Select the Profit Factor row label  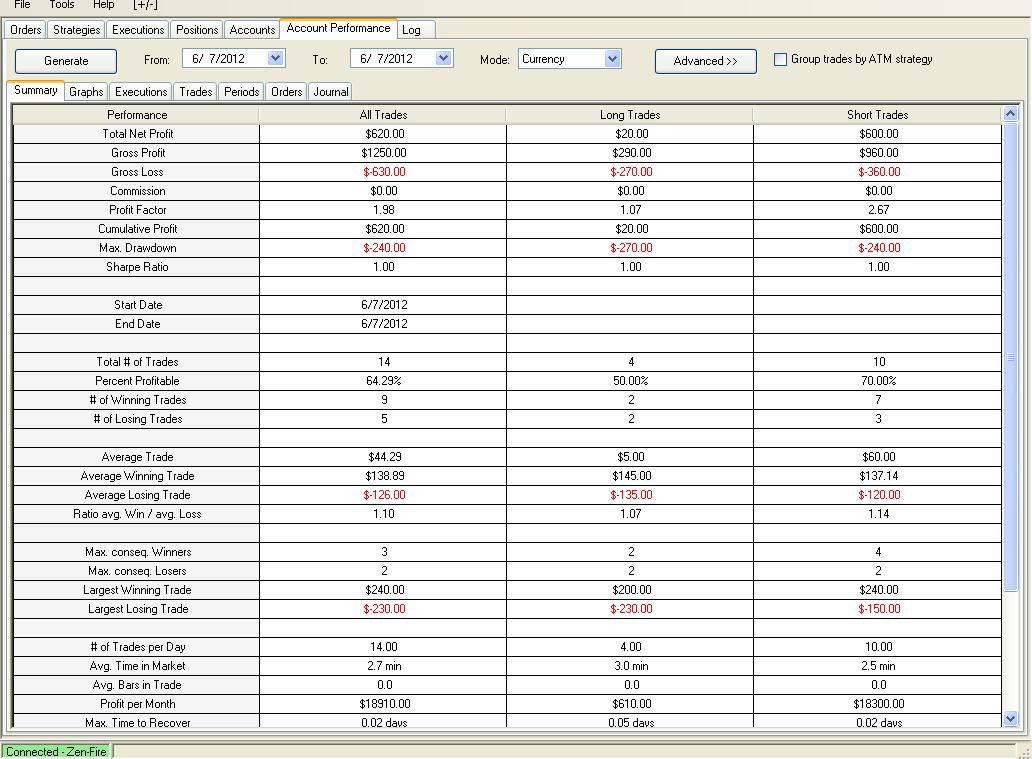[x=138, y=210]
